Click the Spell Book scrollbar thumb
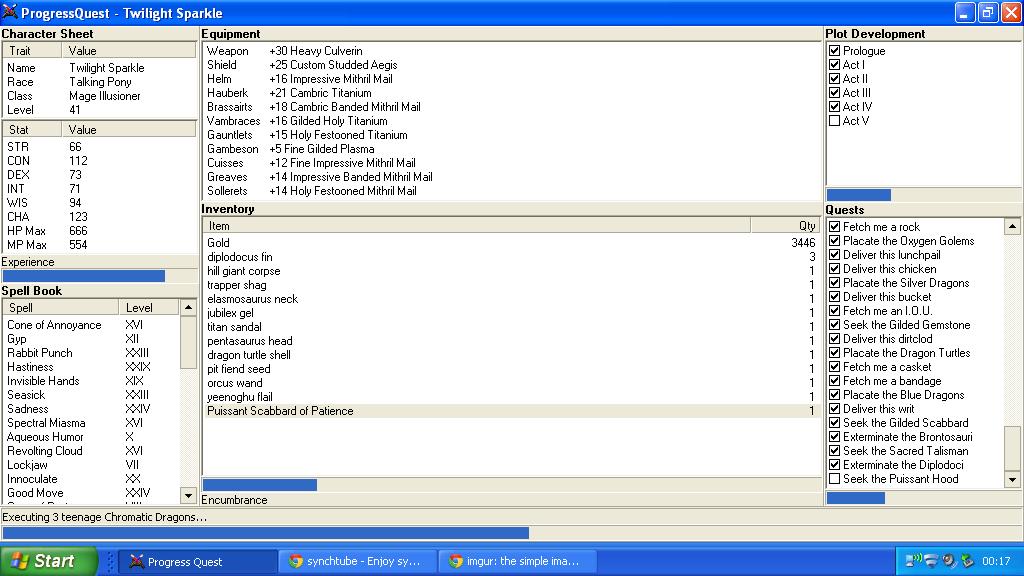This screenshot has width=1024, height=576. [x=188, y=342]
